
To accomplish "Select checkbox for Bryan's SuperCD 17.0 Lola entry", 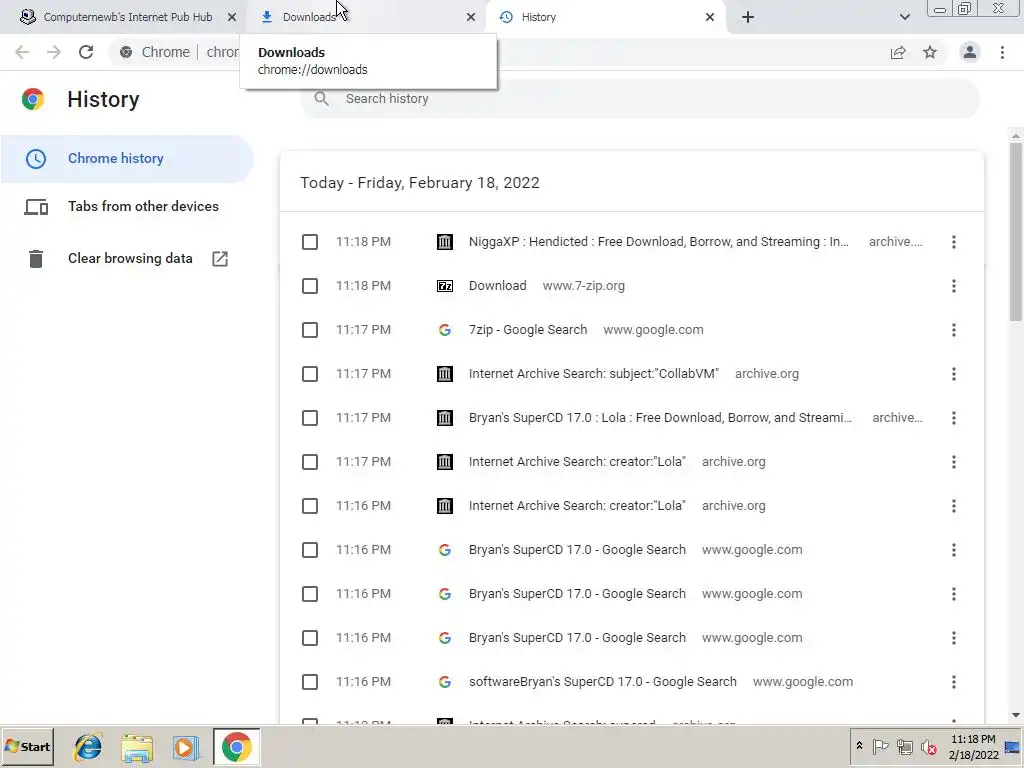I will pyautogui.click(x=310, y=418).
